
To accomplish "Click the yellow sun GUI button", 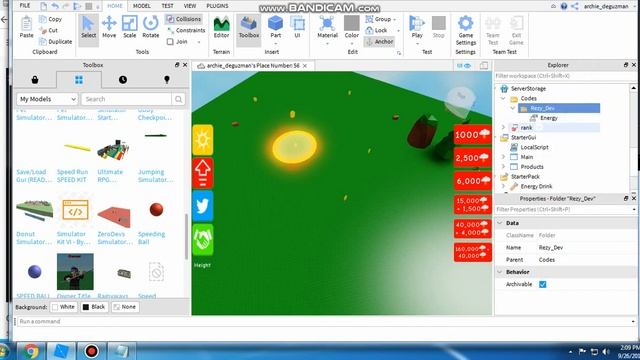I will (202, 140).
